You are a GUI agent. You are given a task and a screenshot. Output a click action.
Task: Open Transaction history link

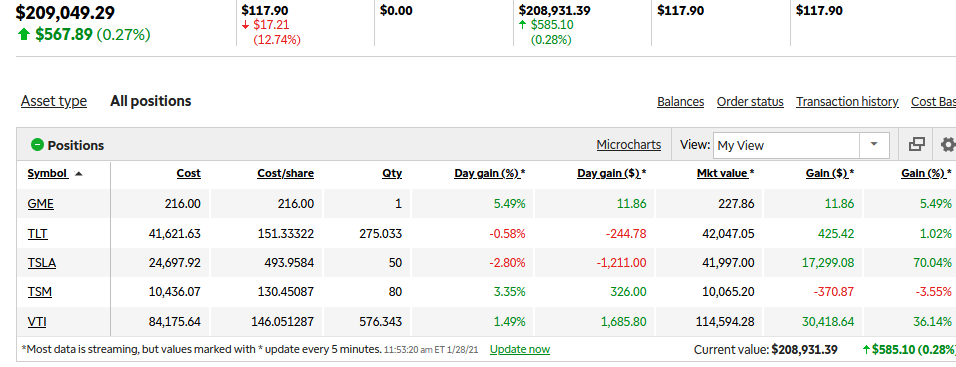pos(847,102)
